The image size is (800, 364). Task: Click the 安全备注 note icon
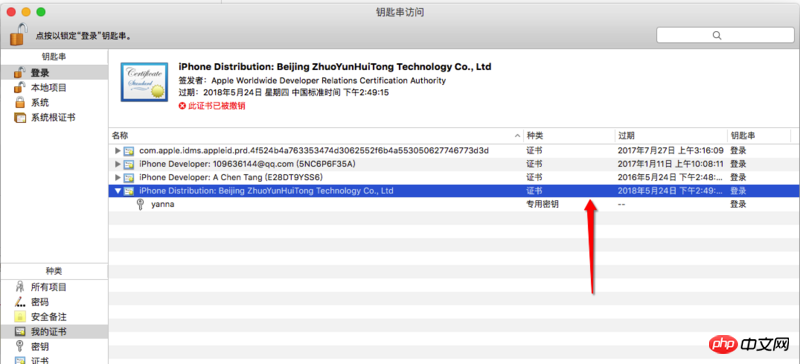coord(20,317)
